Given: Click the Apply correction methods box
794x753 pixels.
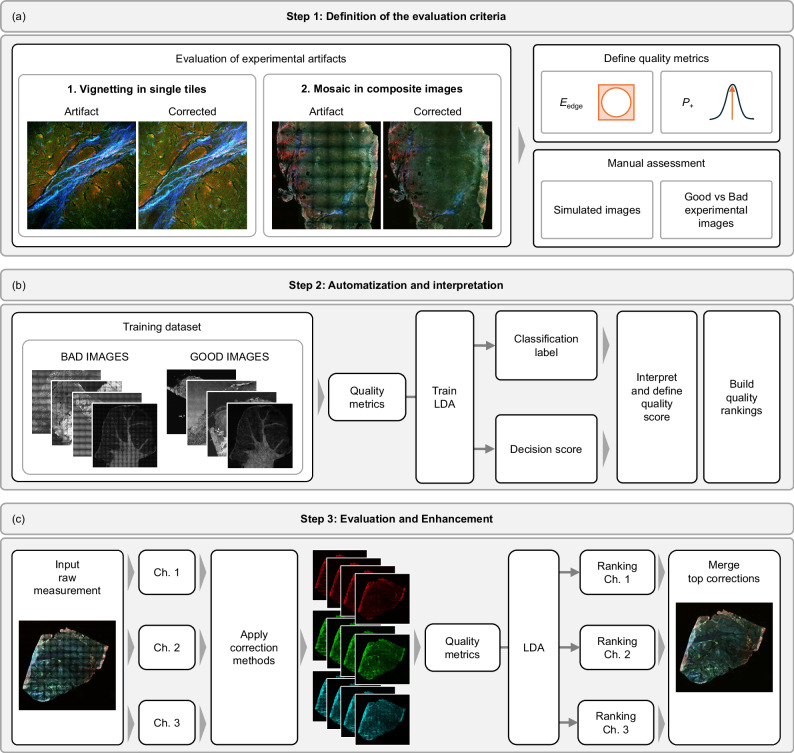Looking at the screenshot, I should (254, 647).
